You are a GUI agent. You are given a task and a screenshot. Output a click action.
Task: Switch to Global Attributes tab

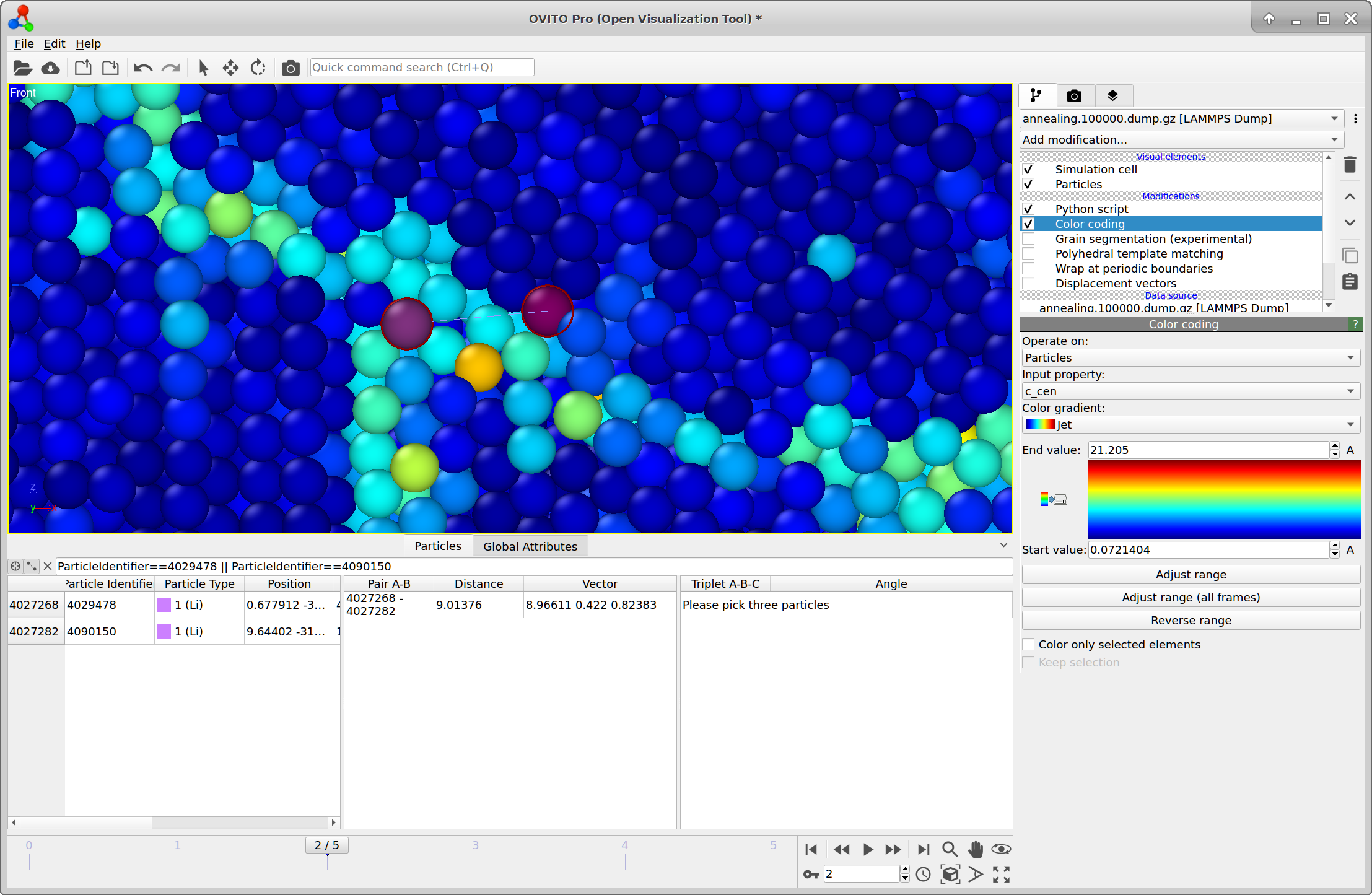click(x=530, y=546)
